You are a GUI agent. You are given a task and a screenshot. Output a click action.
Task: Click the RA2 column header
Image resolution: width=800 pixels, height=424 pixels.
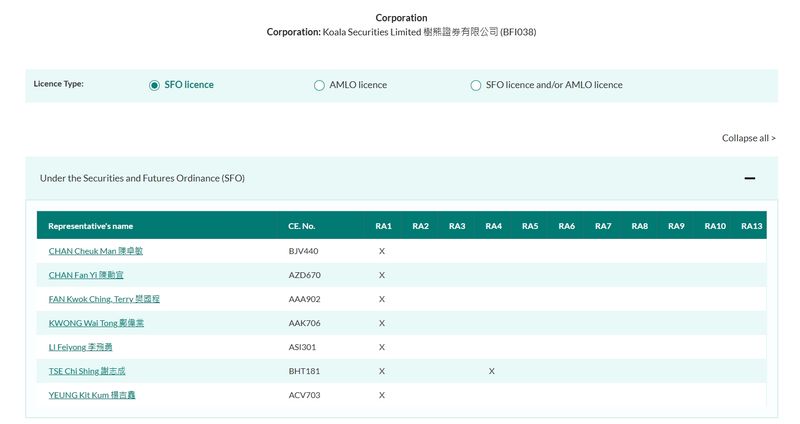click(x=420, y=226)
